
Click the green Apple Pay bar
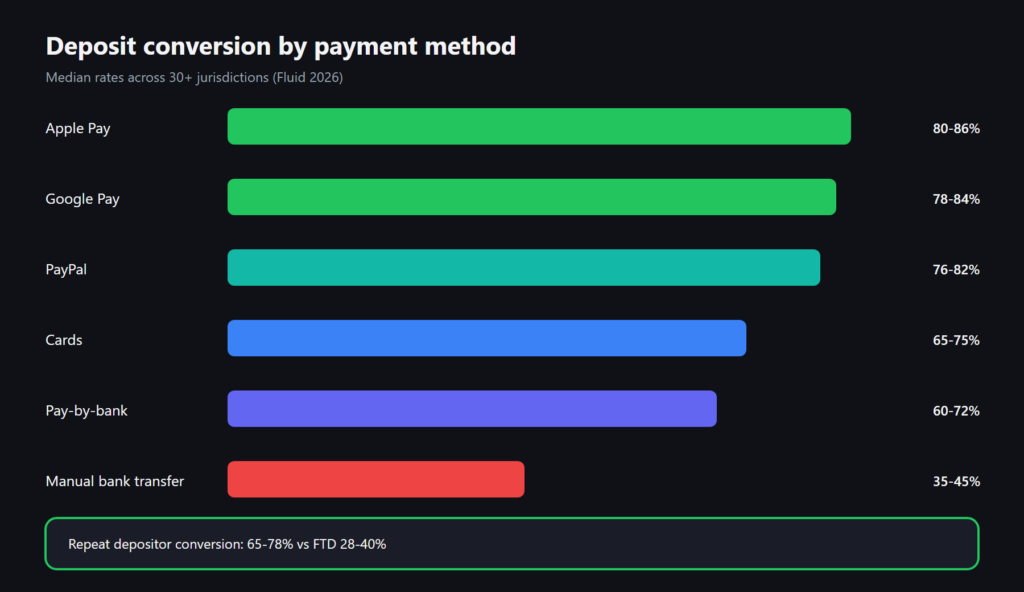(x=539, y=127)
